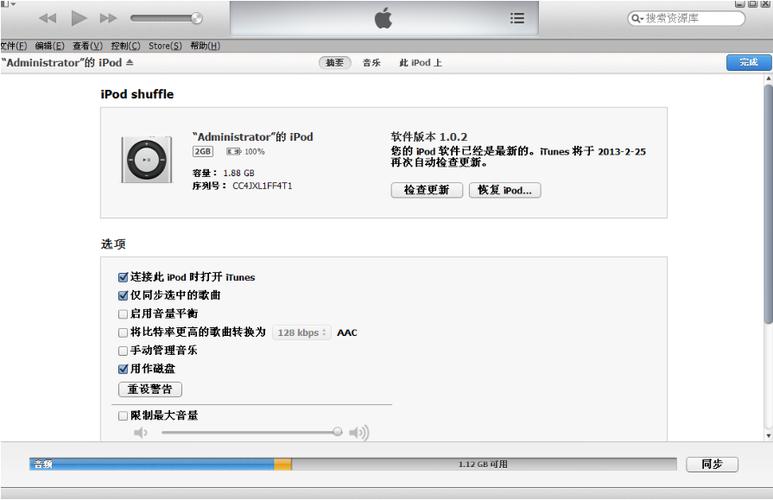Click the search library field

pos(686,18)
